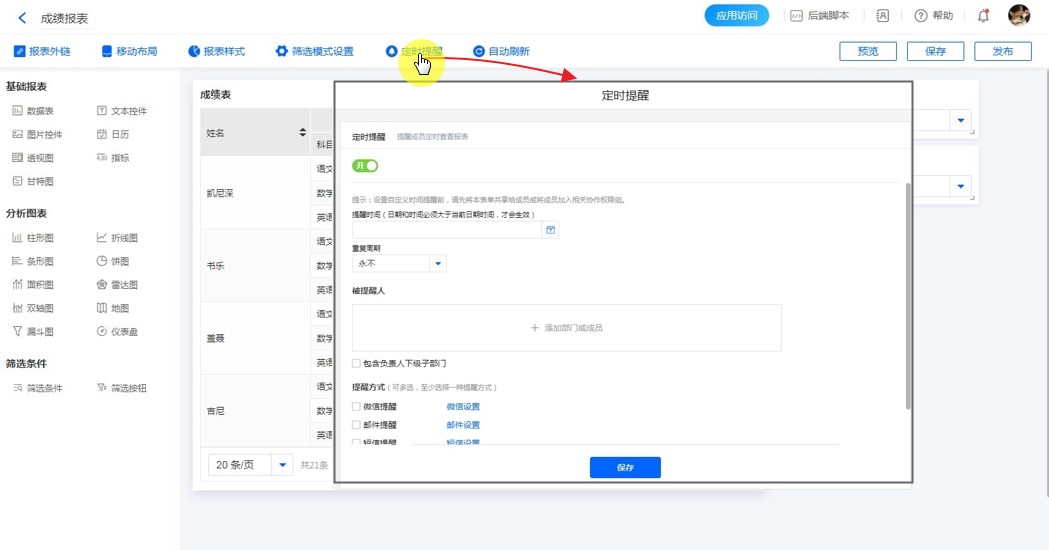1049x550 pixels.
Task: Open 筛选模式设置 in the toolbar
Action: pyautogui.click(x=314, y=51)
